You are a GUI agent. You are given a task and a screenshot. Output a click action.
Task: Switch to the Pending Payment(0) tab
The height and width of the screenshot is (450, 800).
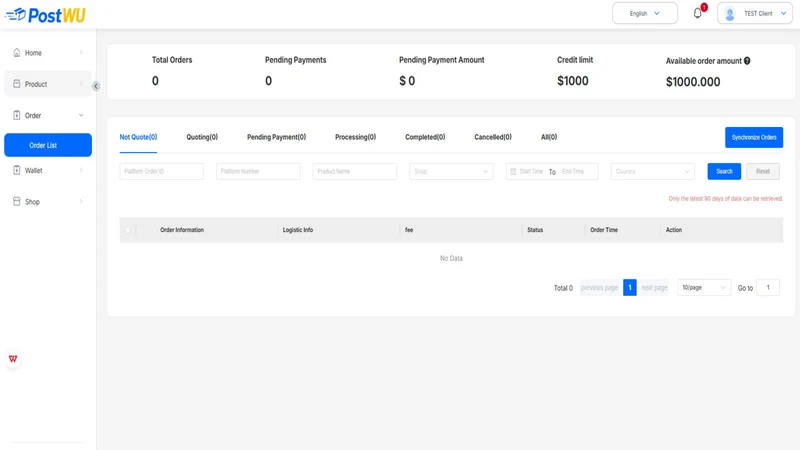[277, 137]
